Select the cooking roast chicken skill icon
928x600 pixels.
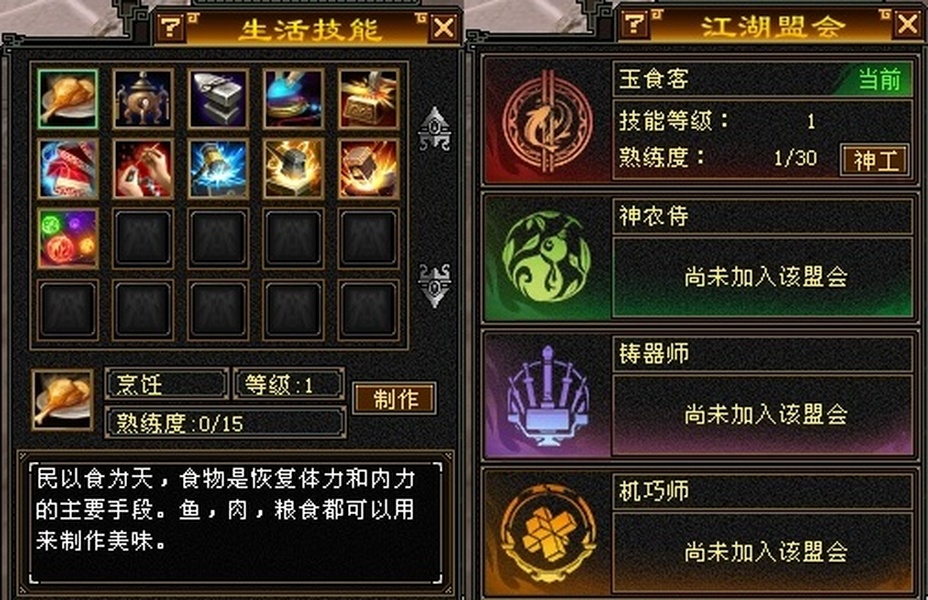coord(67,99)
